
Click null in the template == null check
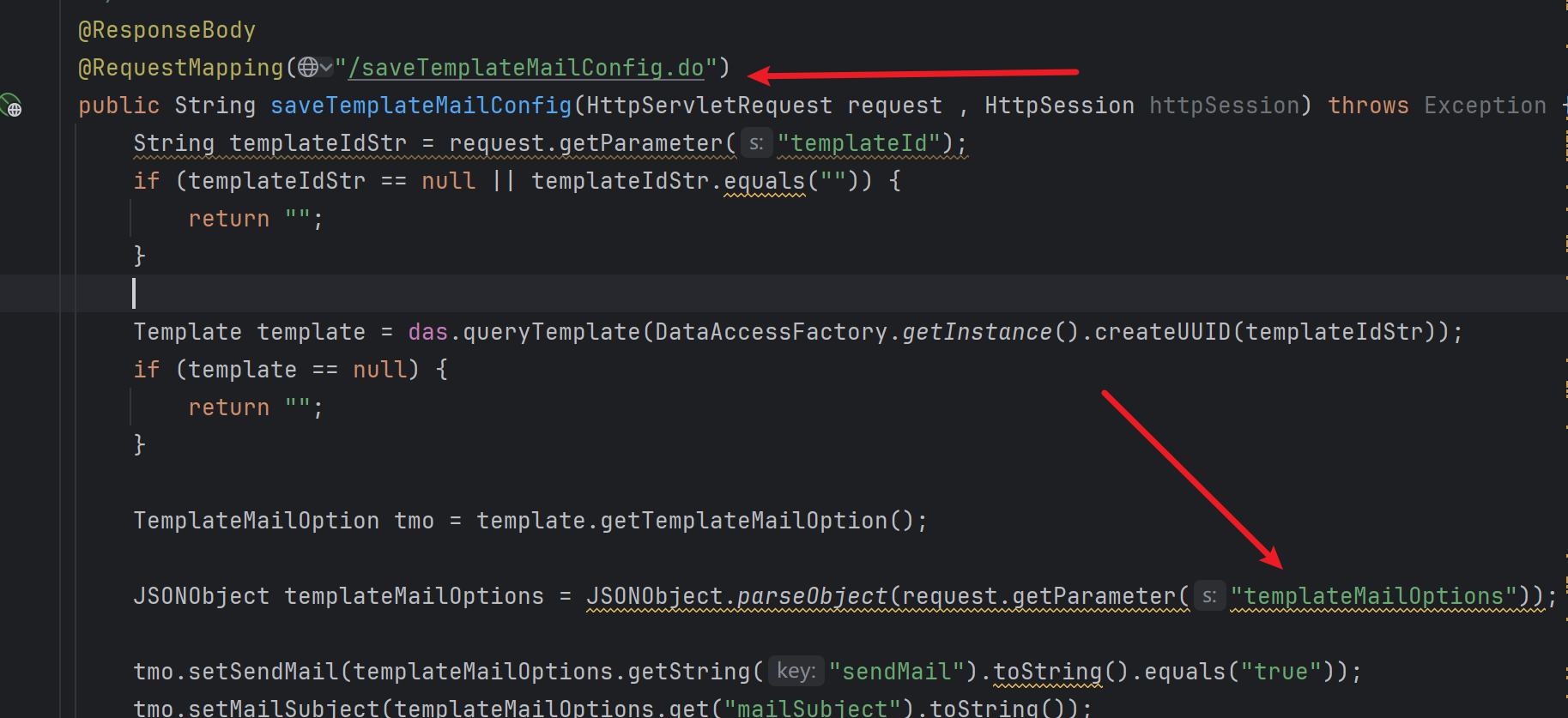[x=380, y=370]
